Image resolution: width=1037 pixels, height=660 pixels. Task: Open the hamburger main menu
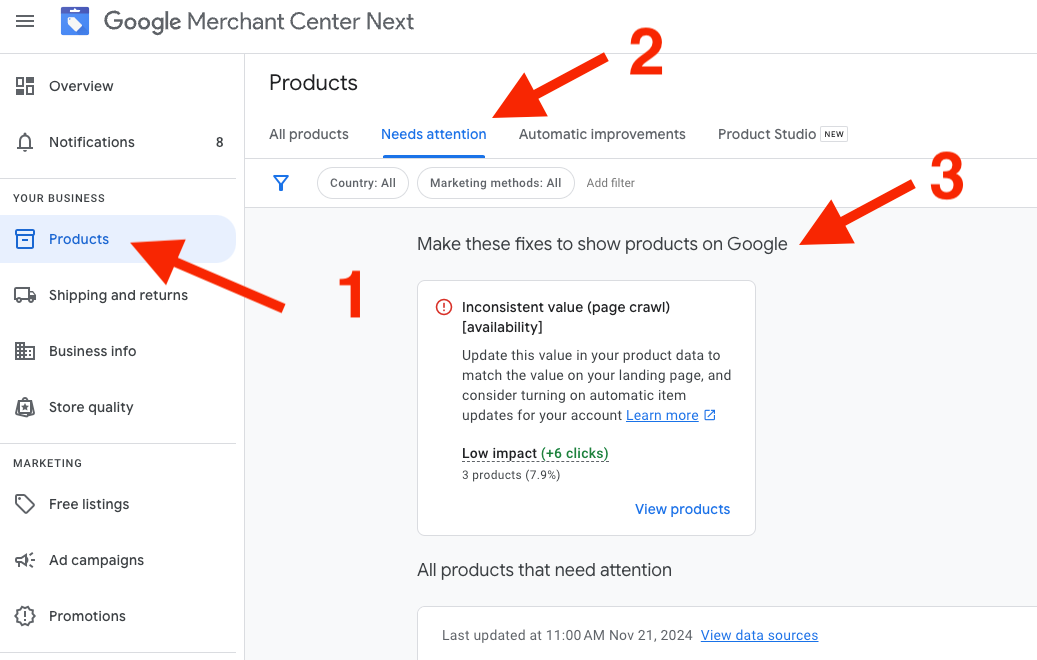click(x=25, y=21)
